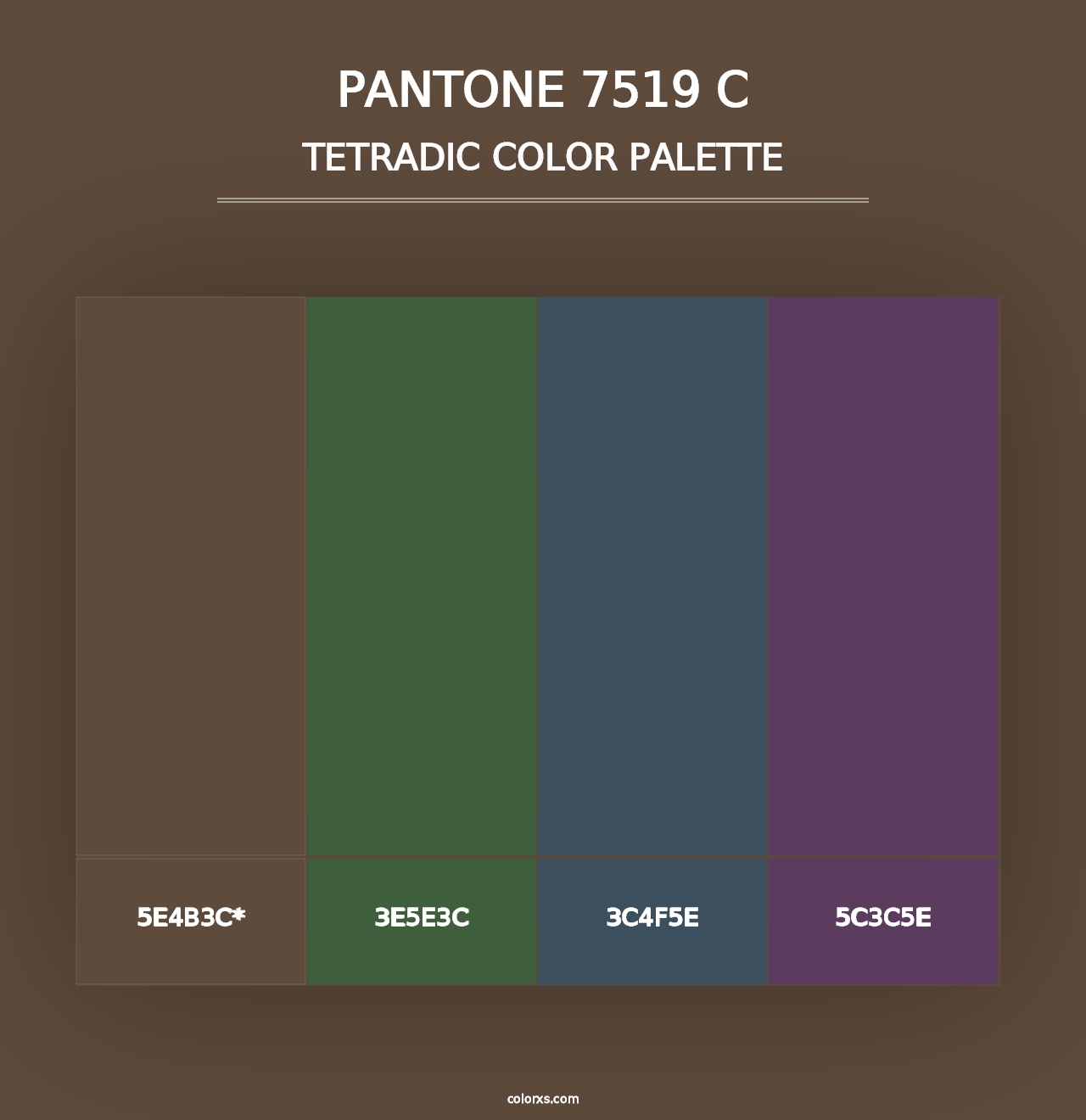Click the PANTONE 7519 C title
The image size is (1086, 1120).
tap(543, 89)
